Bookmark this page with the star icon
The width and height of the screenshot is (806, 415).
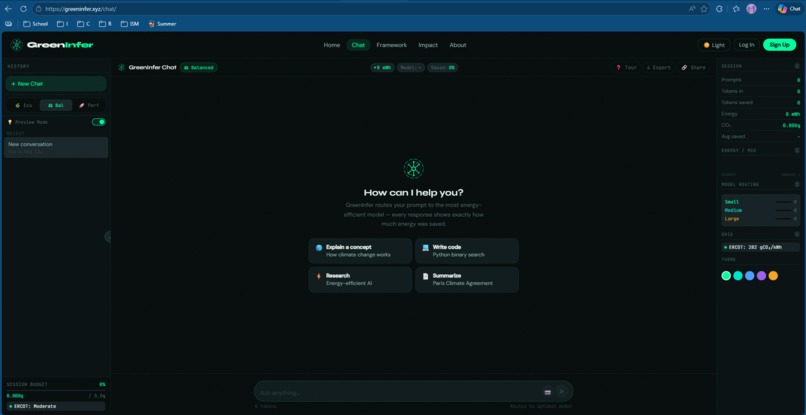pos(704,9)
